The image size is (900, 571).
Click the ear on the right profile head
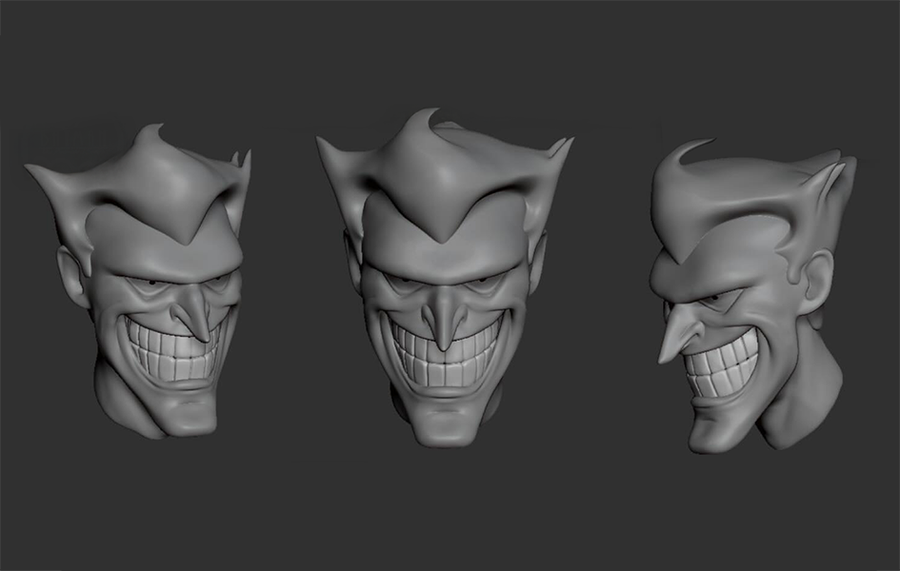click(818, 280)
